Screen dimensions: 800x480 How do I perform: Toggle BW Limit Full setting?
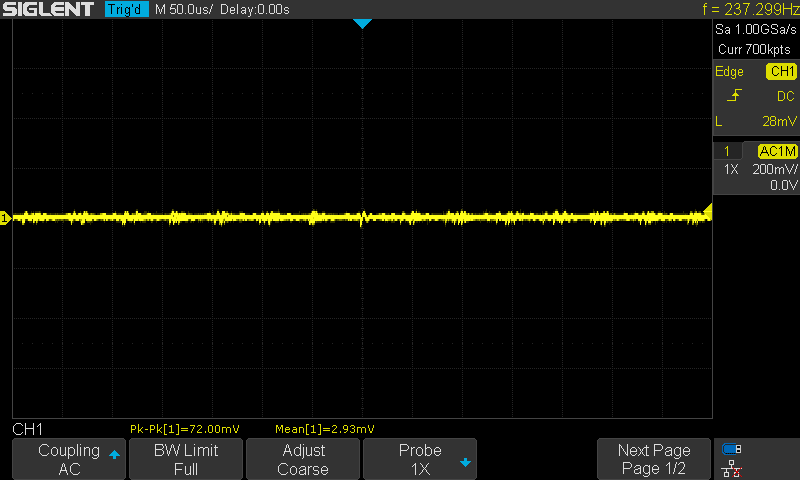(185, 459)
